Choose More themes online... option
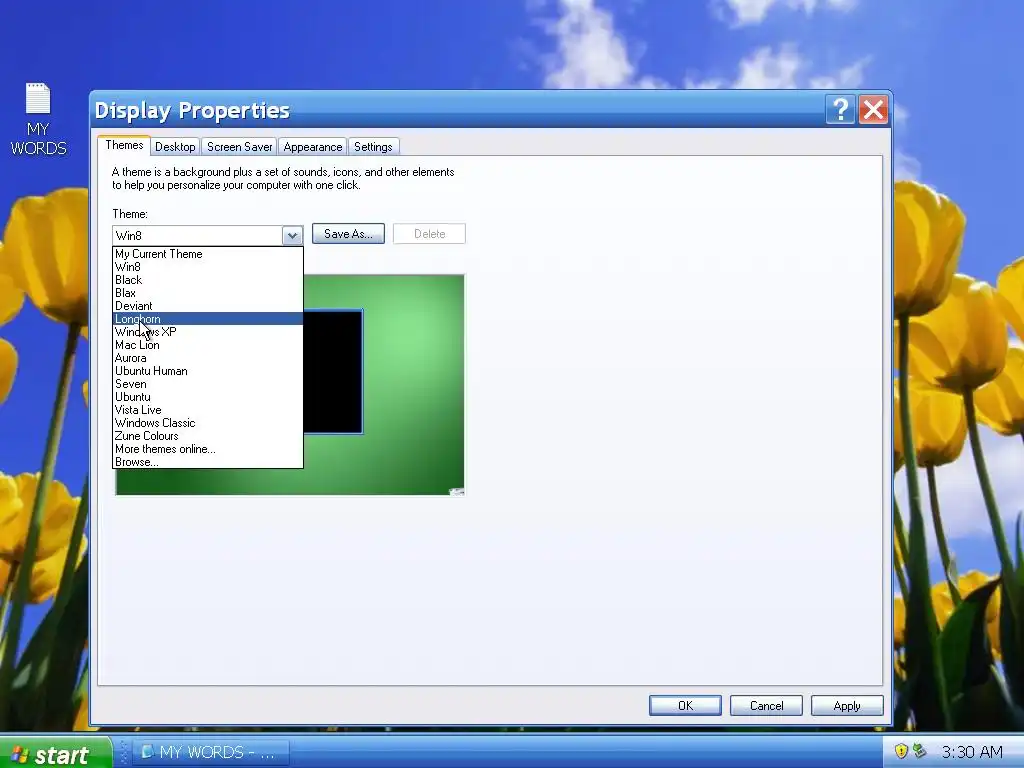This screenshot has width=1024, height=768. tap(208, 449)
